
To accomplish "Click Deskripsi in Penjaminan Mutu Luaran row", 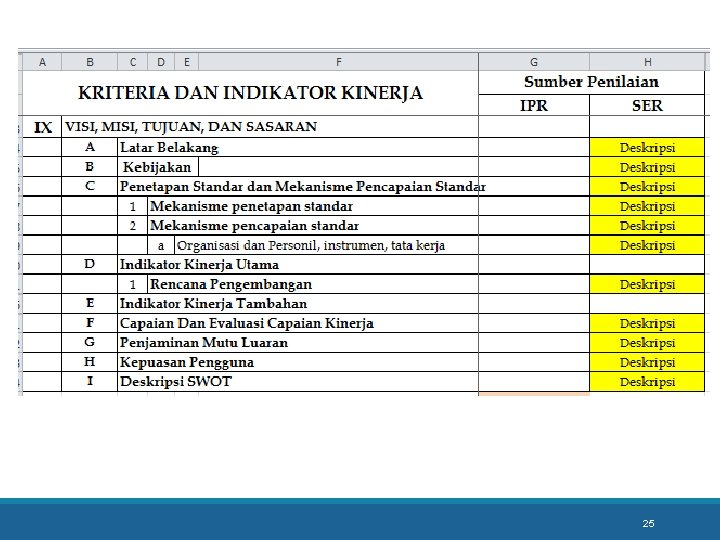I will pyautogui.click(x=647, y=343).
